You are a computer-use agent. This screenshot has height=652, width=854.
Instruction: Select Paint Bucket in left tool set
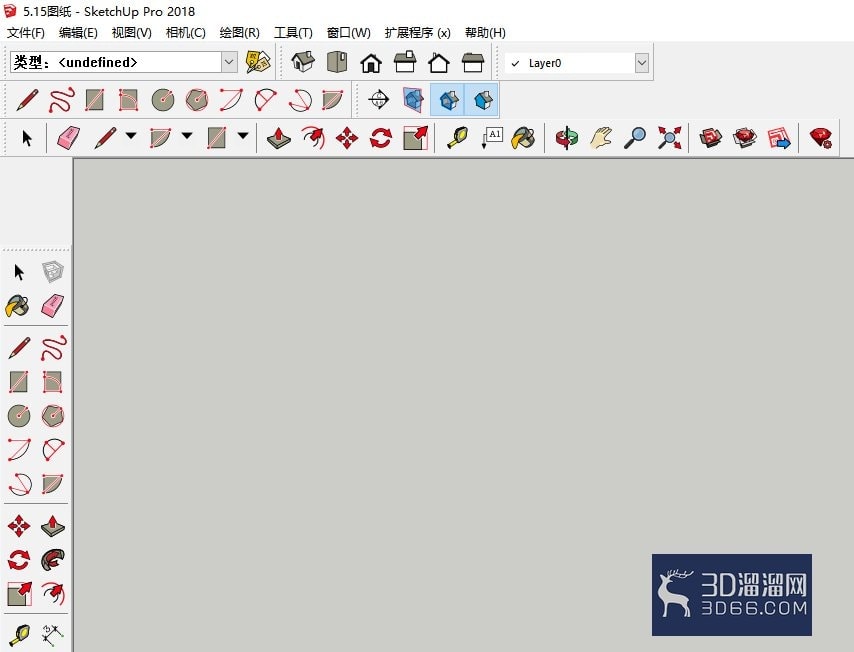(17, 306)
